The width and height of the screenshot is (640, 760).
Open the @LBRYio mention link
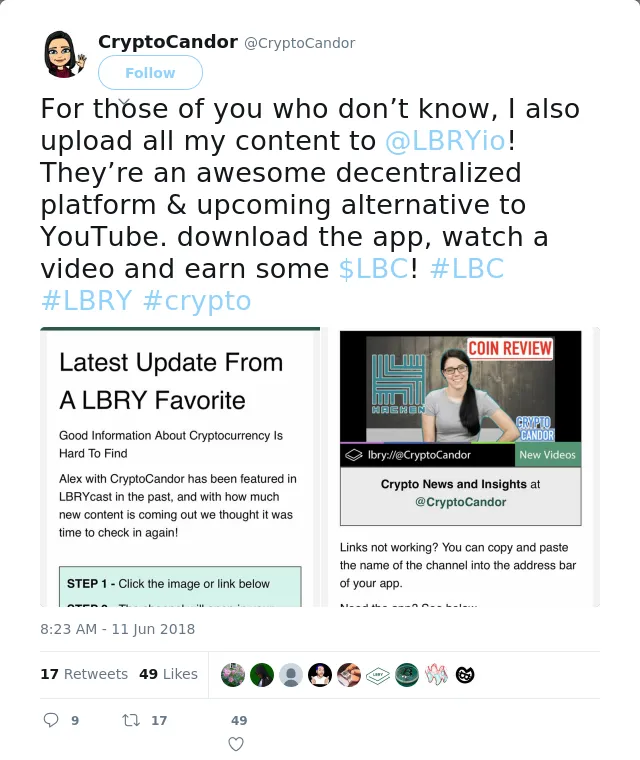445,141
